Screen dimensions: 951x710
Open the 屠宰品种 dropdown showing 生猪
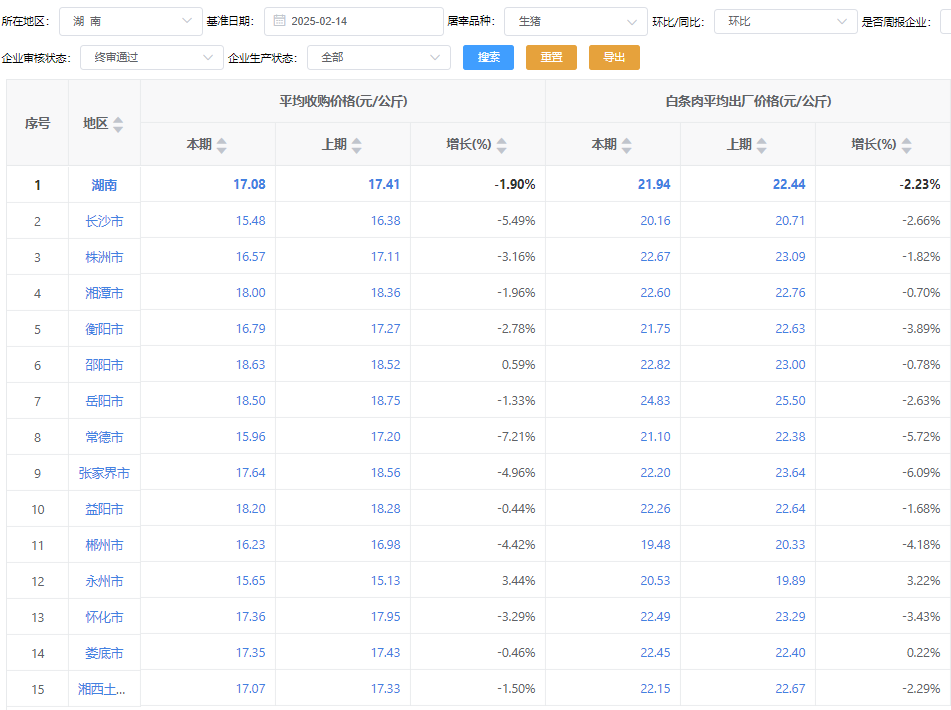[575, 21]
